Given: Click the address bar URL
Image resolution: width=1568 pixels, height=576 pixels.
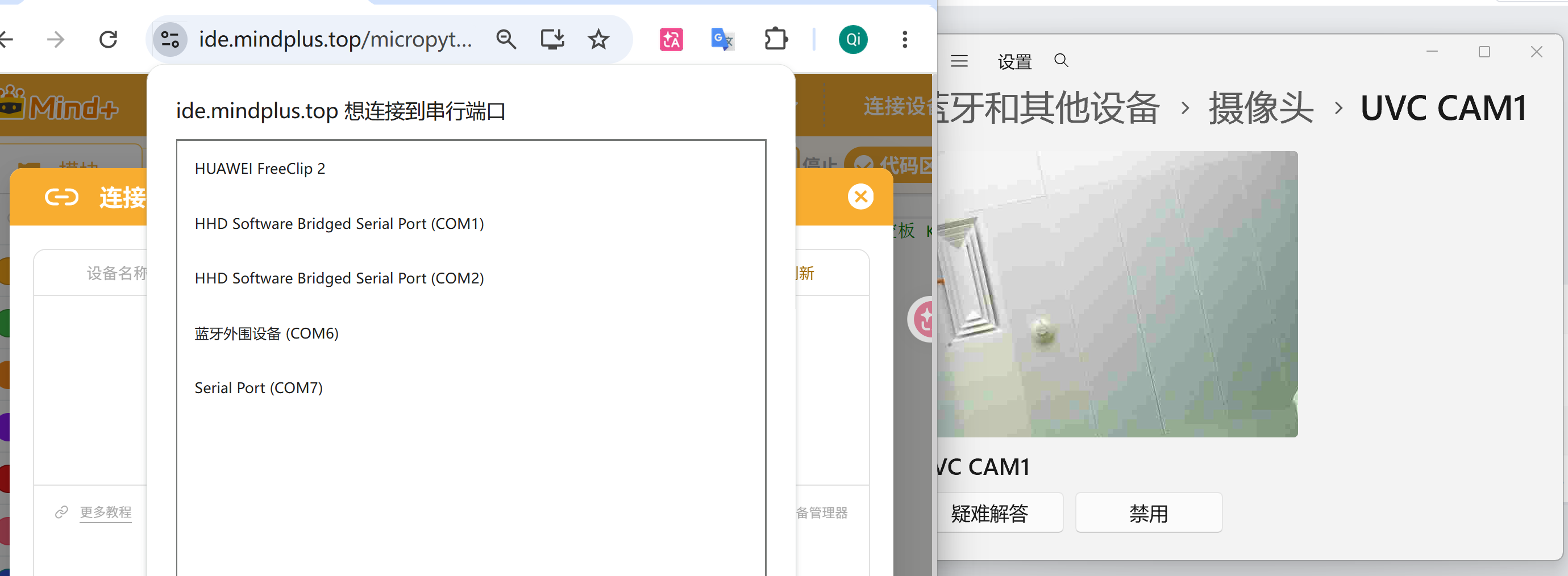Looking at the screenshot, I should pyautogui.click(x=335, y=40).
